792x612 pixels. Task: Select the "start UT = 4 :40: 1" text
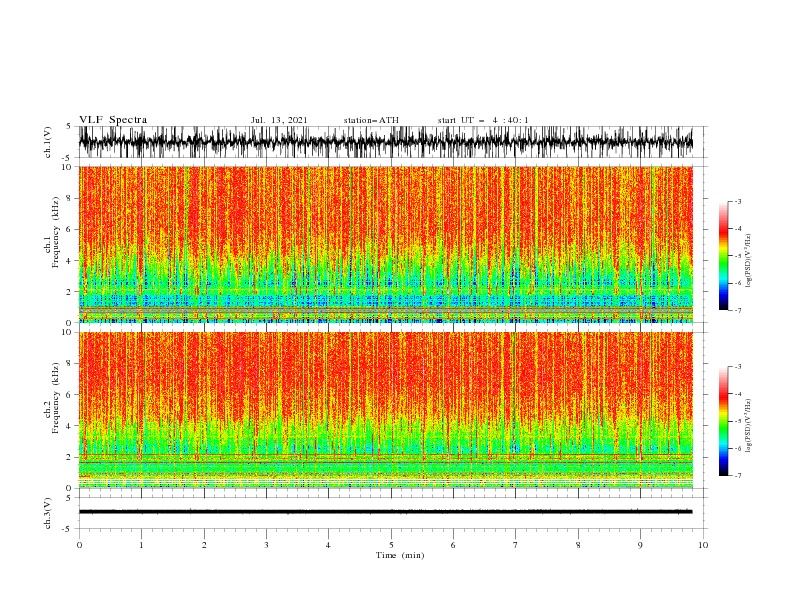(x=483, y=120)
